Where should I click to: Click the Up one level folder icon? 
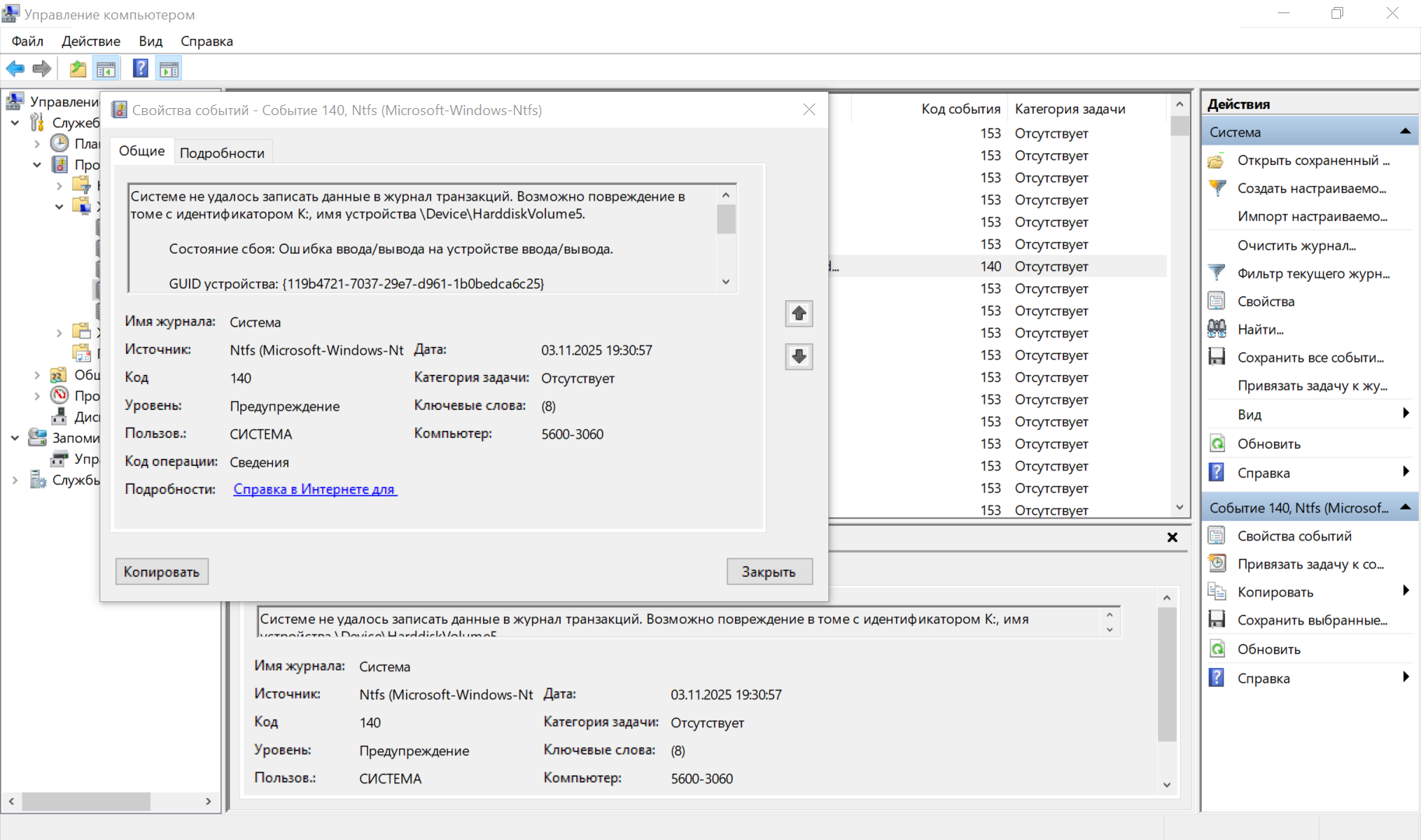pyautogui.click(x=78, y=69)
